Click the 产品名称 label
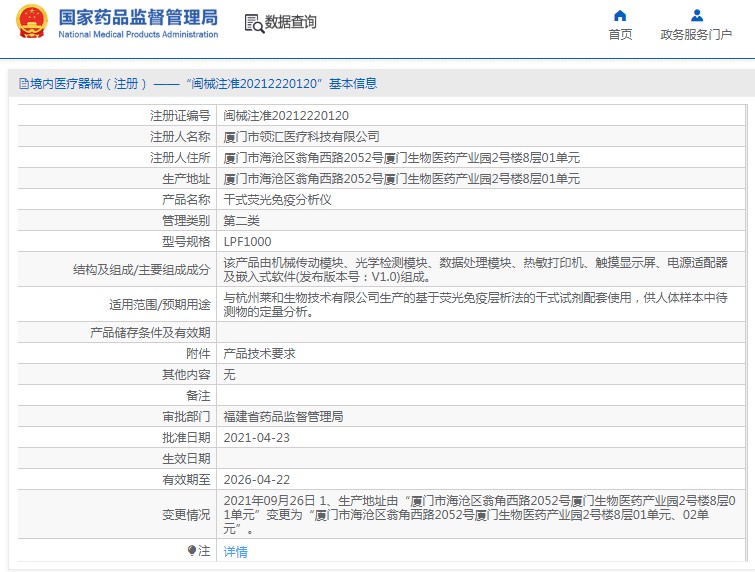This screenshot has width=755, height=572. (x=186, y=199)
